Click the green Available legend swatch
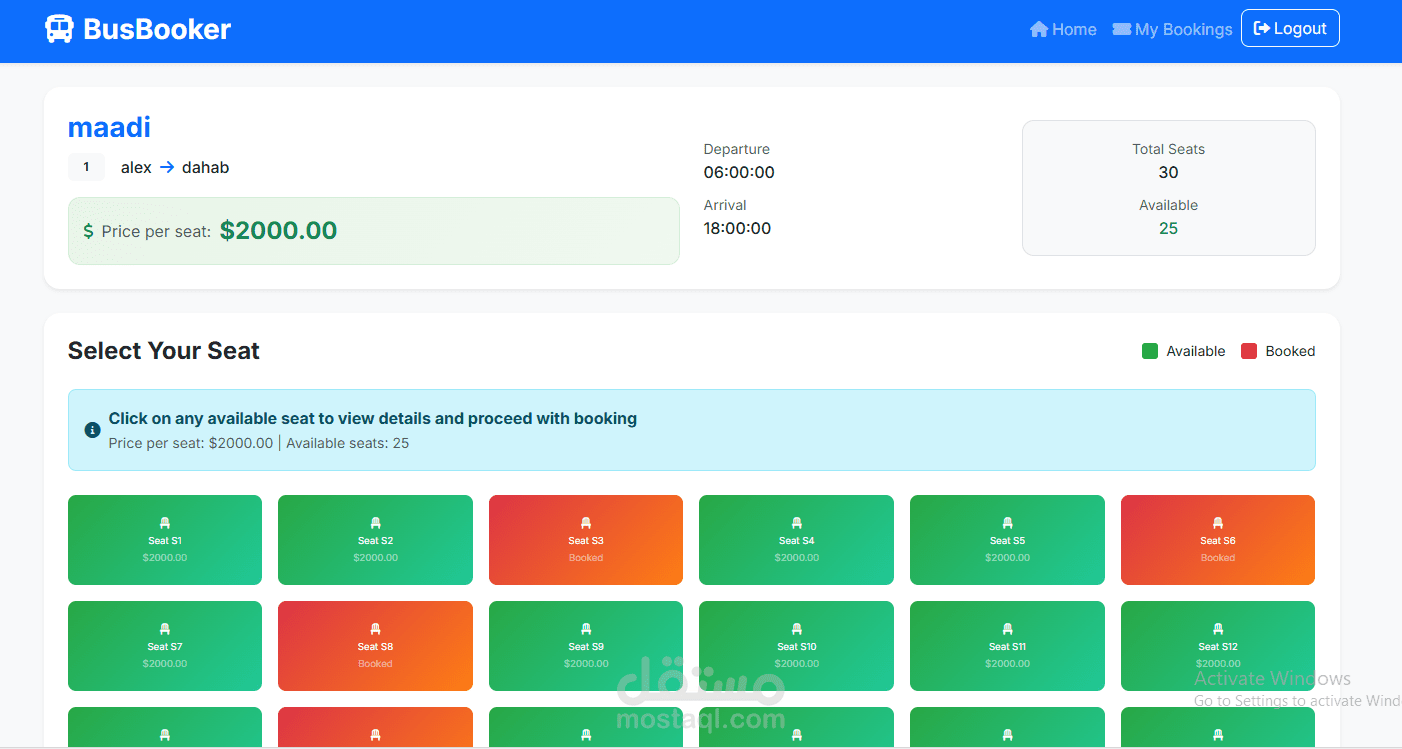This screenshot has width=1402, height=749. click(1150, 351)
